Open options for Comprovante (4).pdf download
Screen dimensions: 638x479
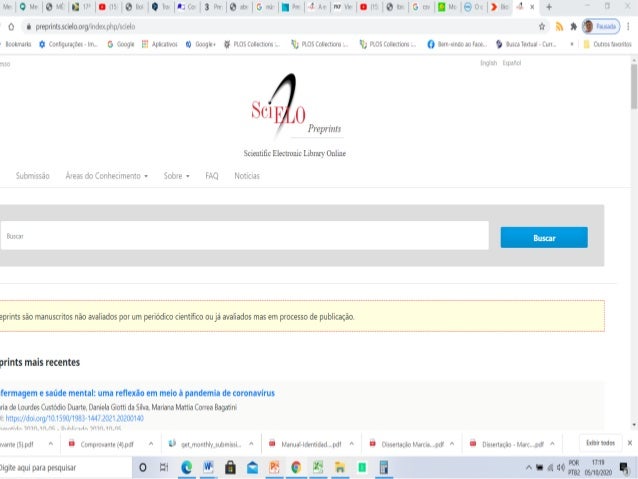coord(151,444)
